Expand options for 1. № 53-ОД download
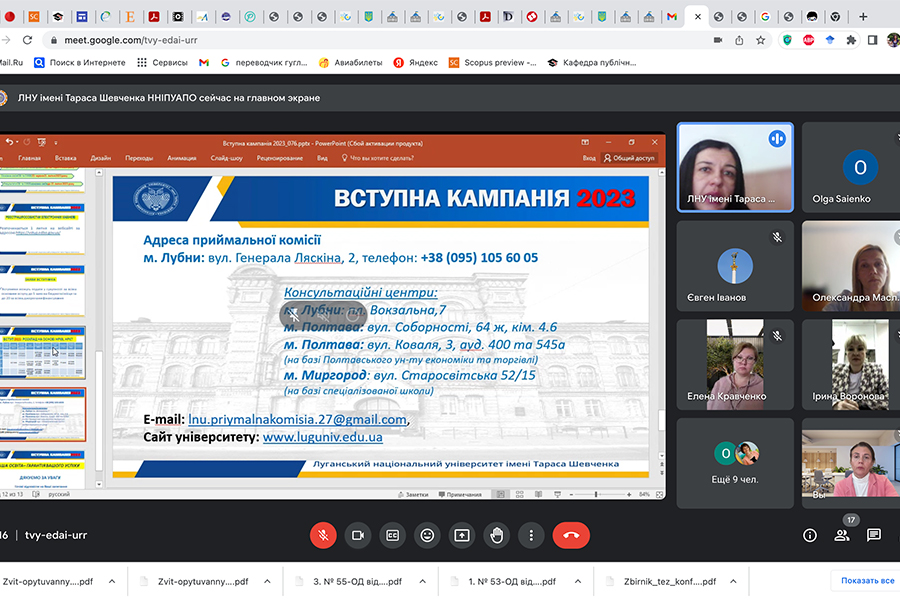The height and width of the screenshot is (600, 900). 578,582
